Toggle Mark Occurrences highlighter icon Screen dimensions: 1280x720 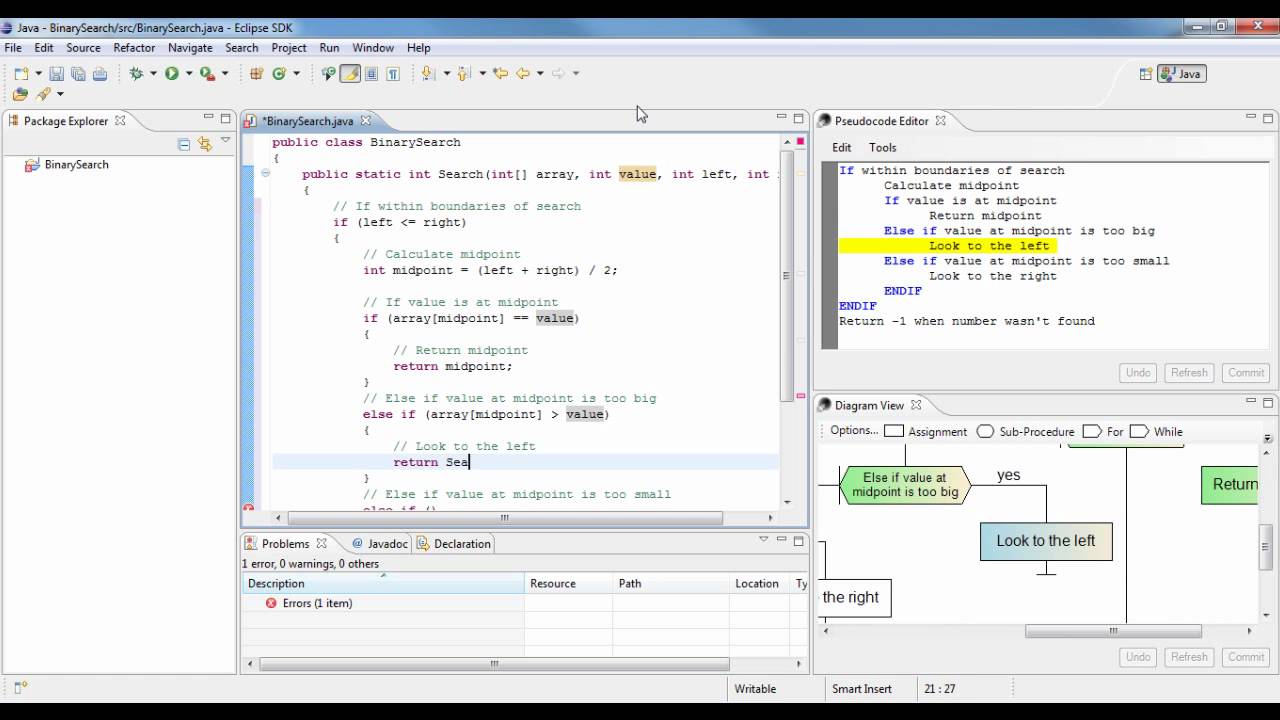(x=350, y=73)
